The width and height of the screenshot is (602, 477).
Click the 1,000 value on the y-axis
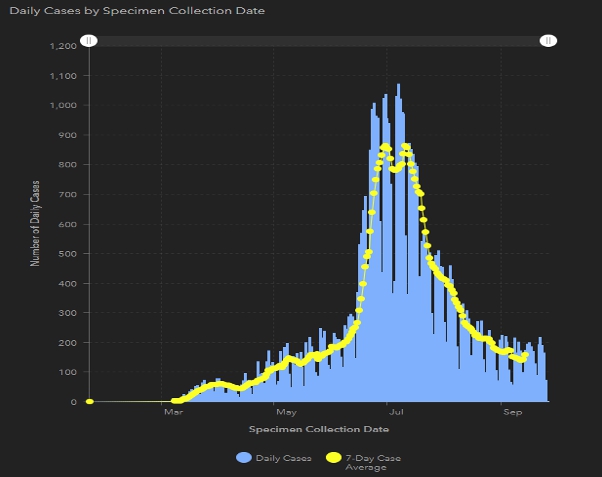63,105
